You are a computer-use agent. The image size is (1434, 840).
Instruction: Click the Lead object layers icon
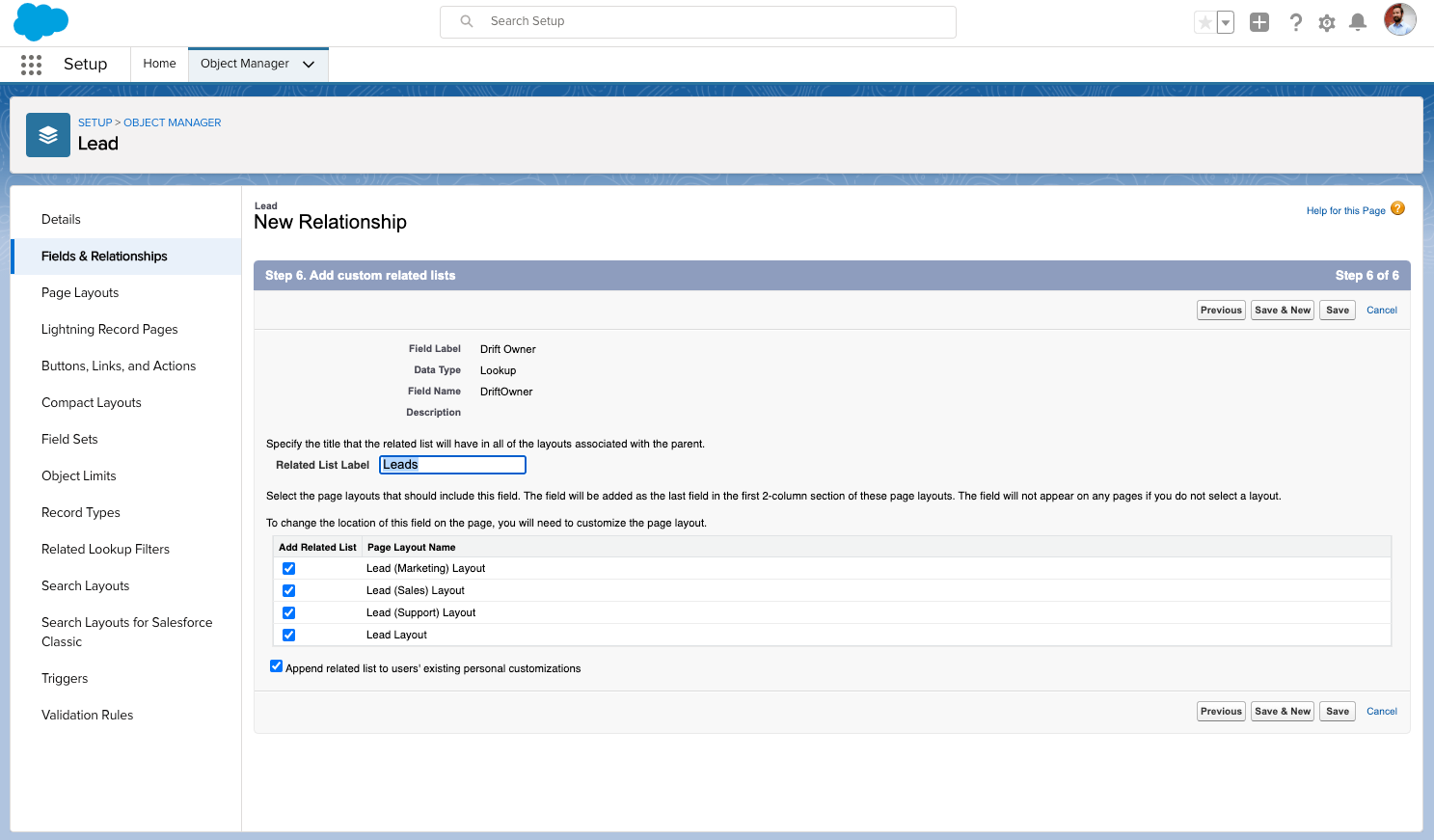pyautogui.click(x=48, y=135)
